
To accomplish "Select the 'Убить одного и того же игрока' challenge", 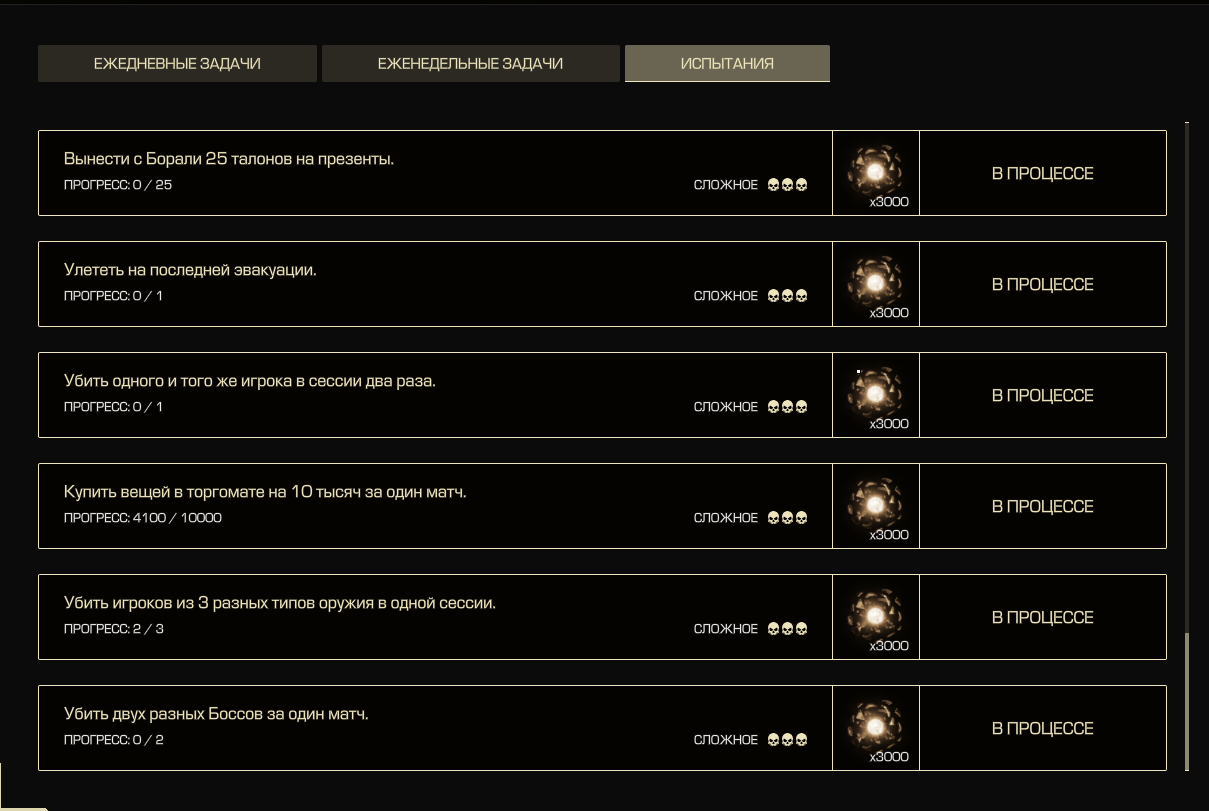I will tap(435, 395).
